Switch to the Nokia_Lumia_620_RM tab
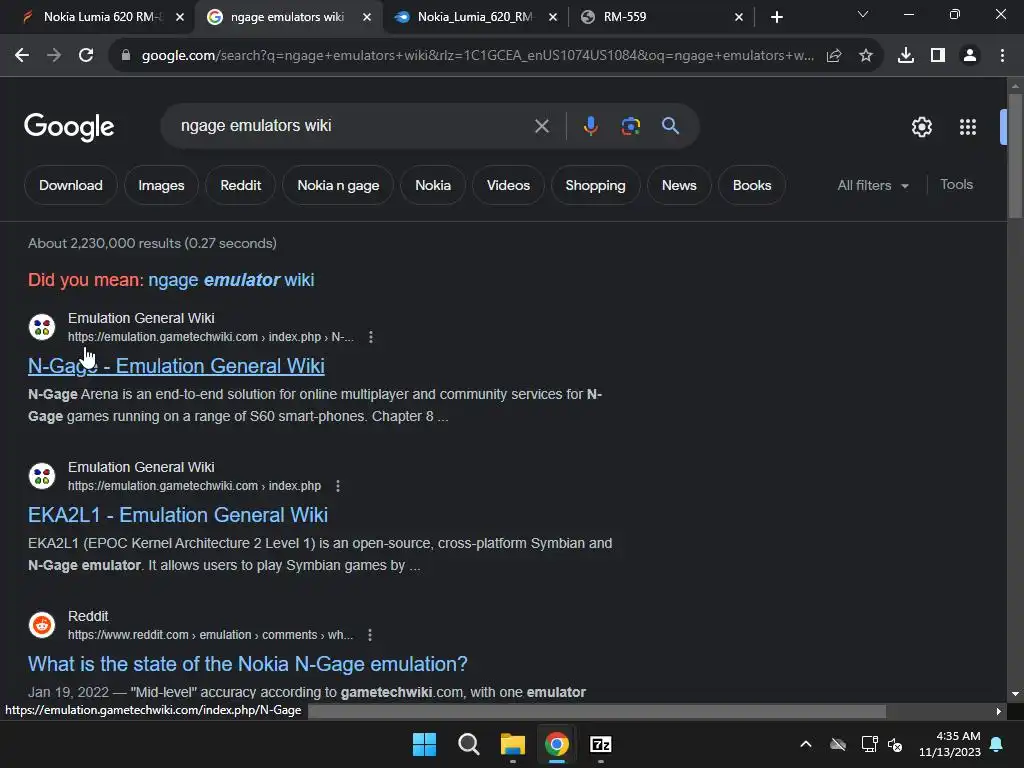 point(475,17)
